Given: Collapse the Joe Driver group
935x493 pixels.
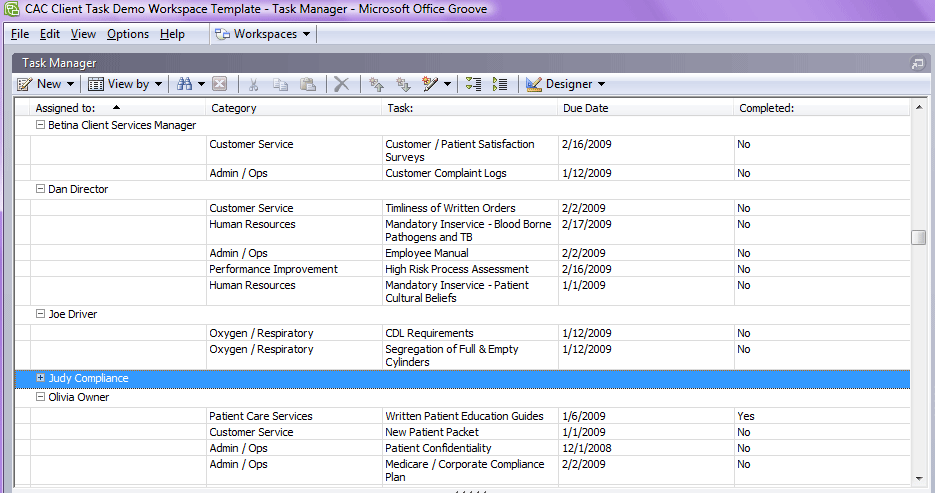Looking at the screenshot, I should click(x=40, y=314).
